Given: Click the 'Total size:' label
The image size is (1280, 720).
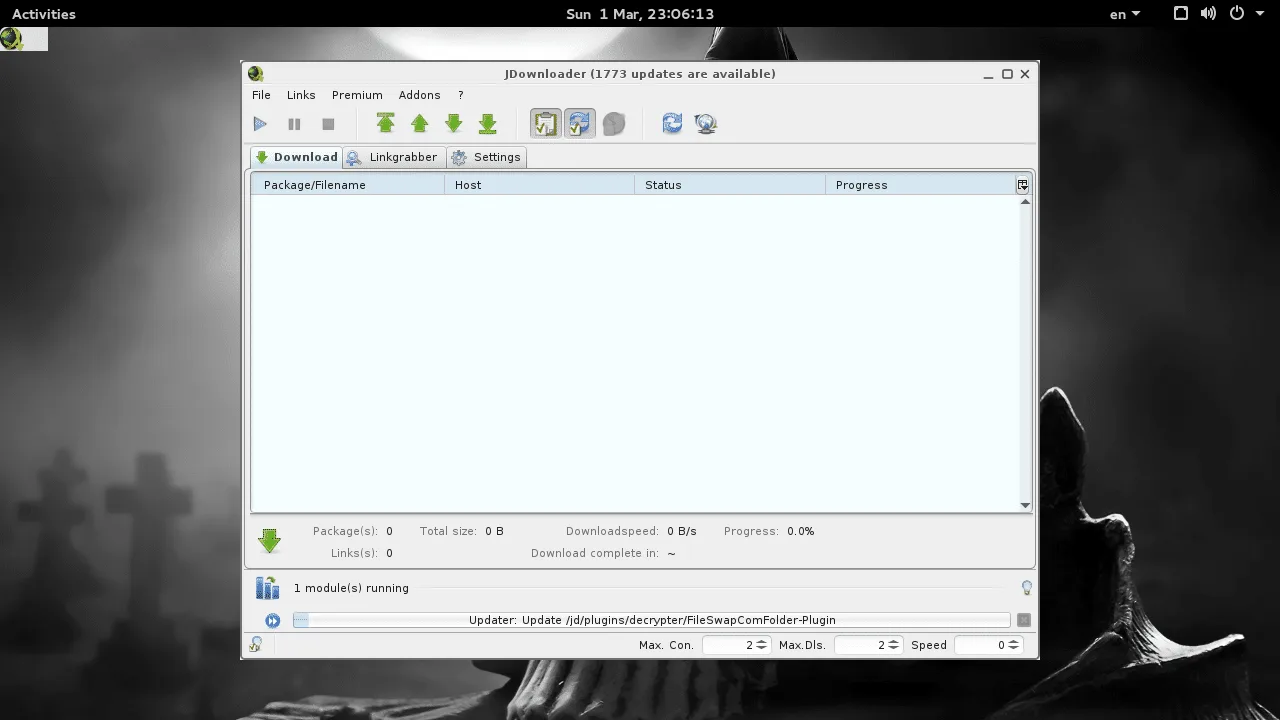Looking at the screenshot, I should (448, 531).
